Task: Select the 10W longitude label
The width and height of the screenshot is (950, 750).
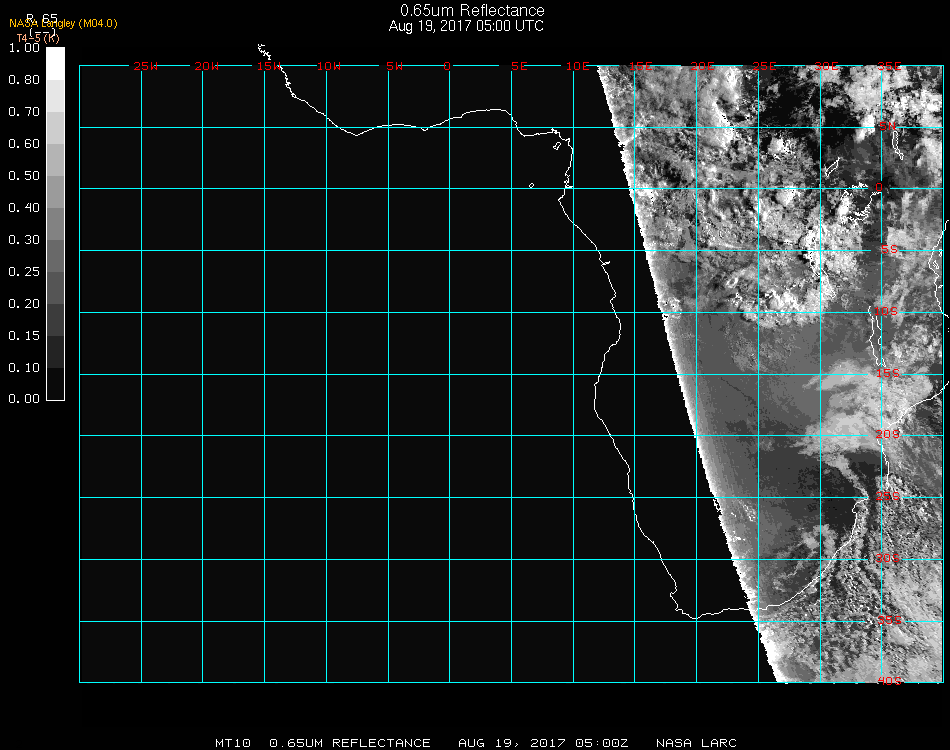Action: [329, 66]
